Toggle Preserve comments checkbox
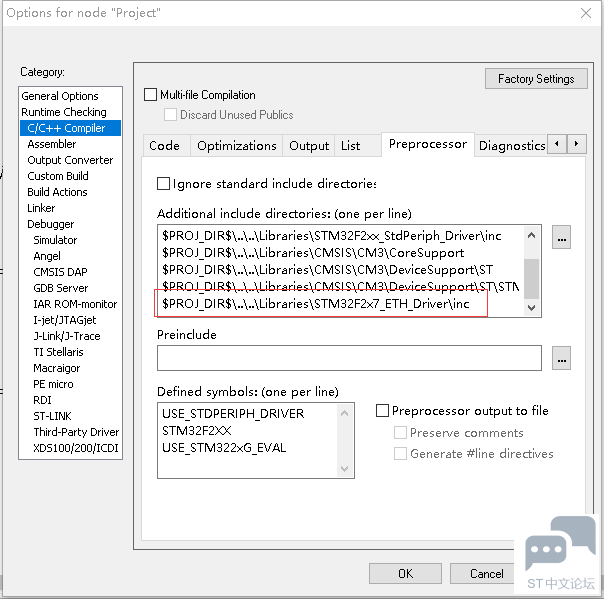604x599 pixels. (x=400, y=433)
